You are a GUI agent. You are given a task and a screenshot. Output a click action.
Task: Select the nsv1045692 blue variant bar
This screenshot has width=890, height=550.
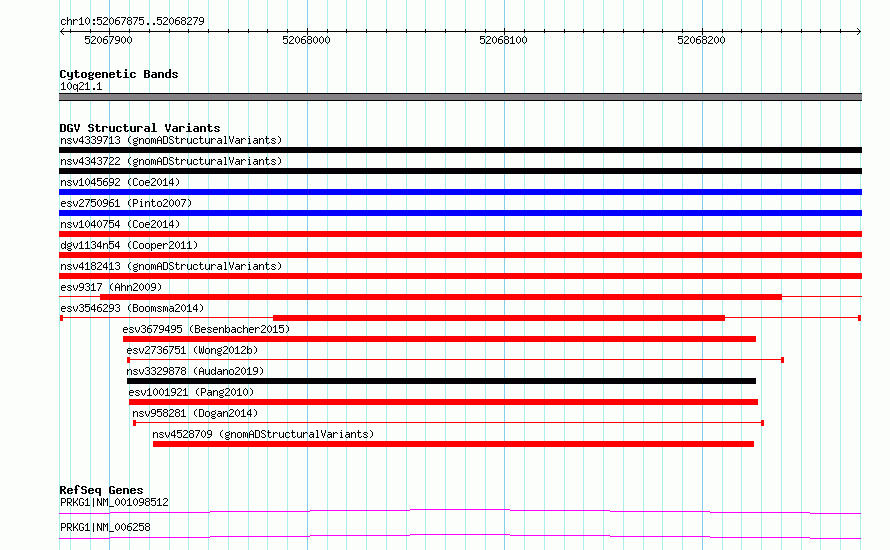460,192
